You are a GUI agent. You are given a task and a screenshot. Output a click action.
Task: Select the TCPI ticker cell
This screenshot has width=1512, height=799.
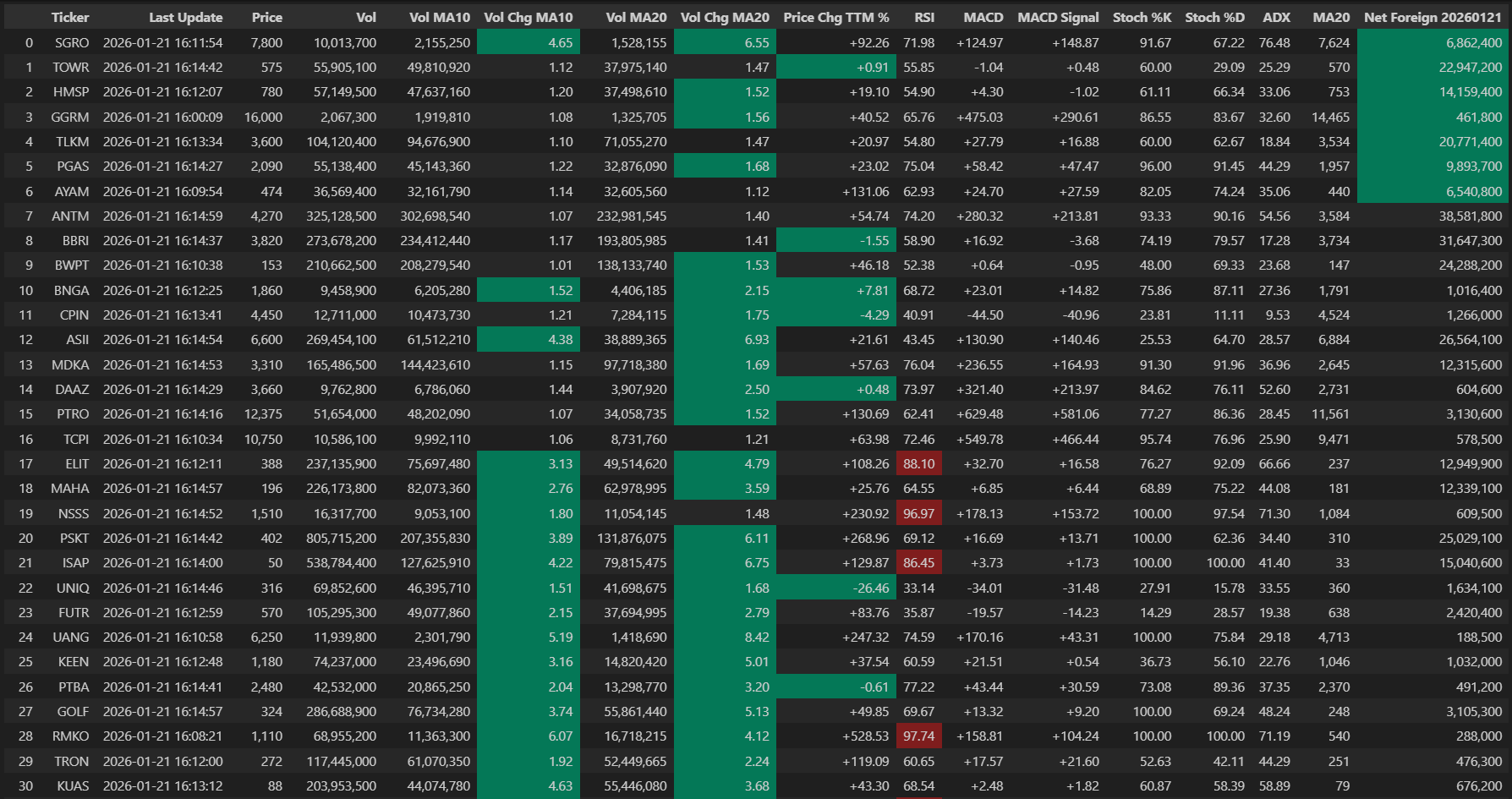coord(76,439)
